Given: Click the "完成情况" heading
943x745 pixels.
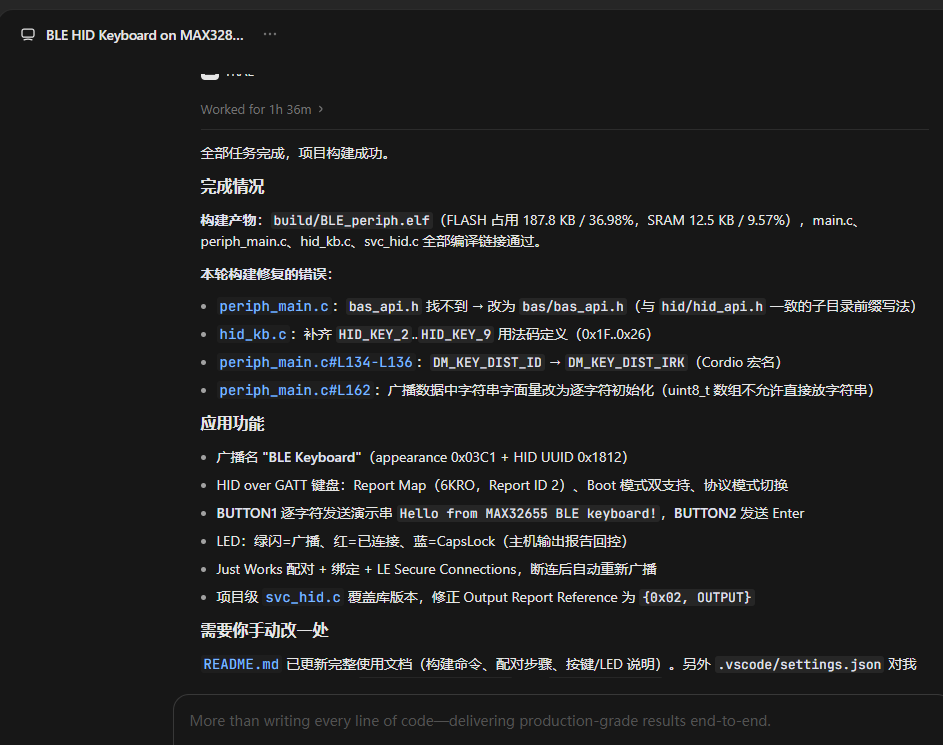Looking at the screenshot, I should point(232,186).
